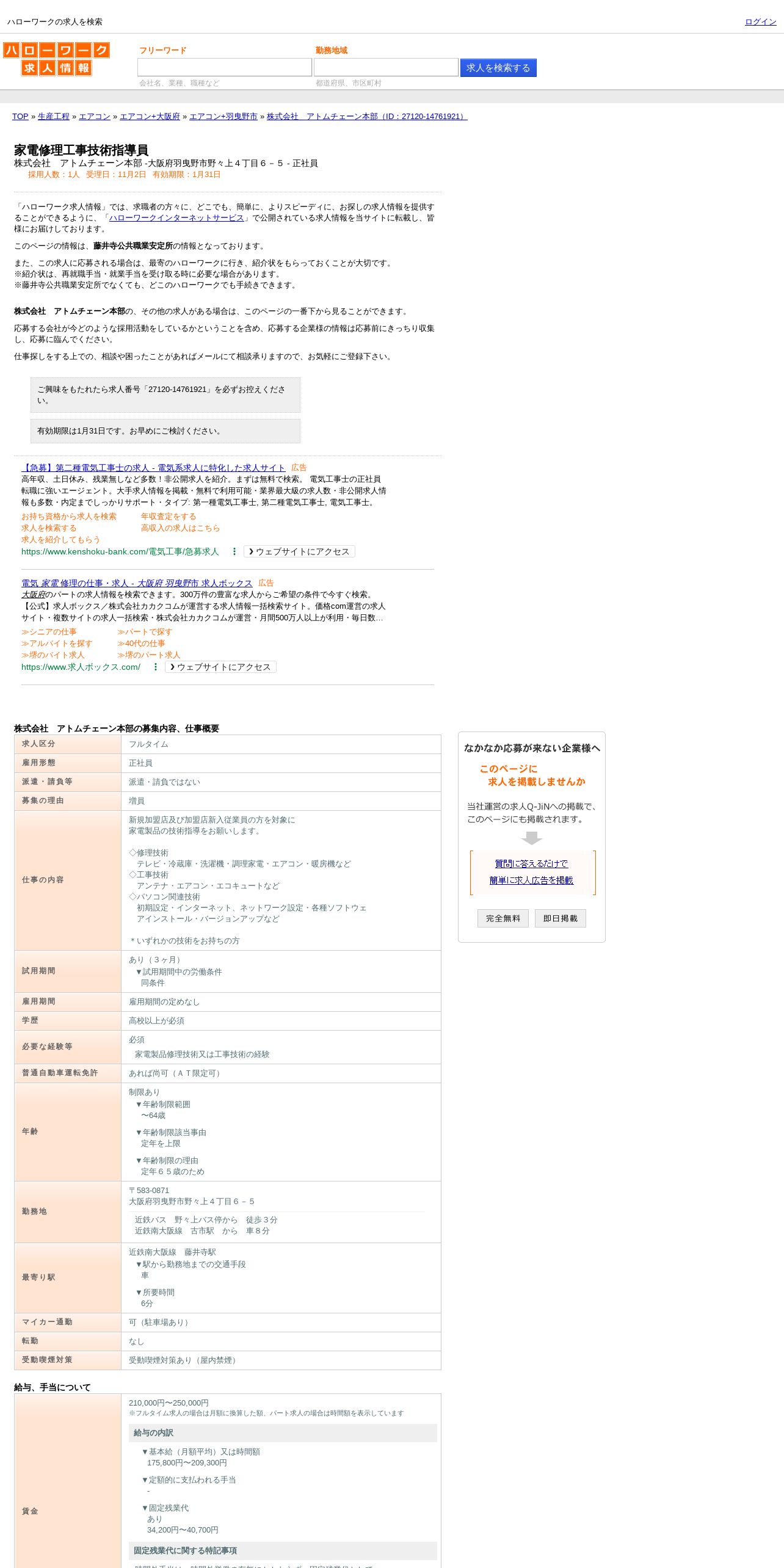Click the 完全無料 button
The height and width of the screenshot is (1568, 784).
click(x=503, y=918)
